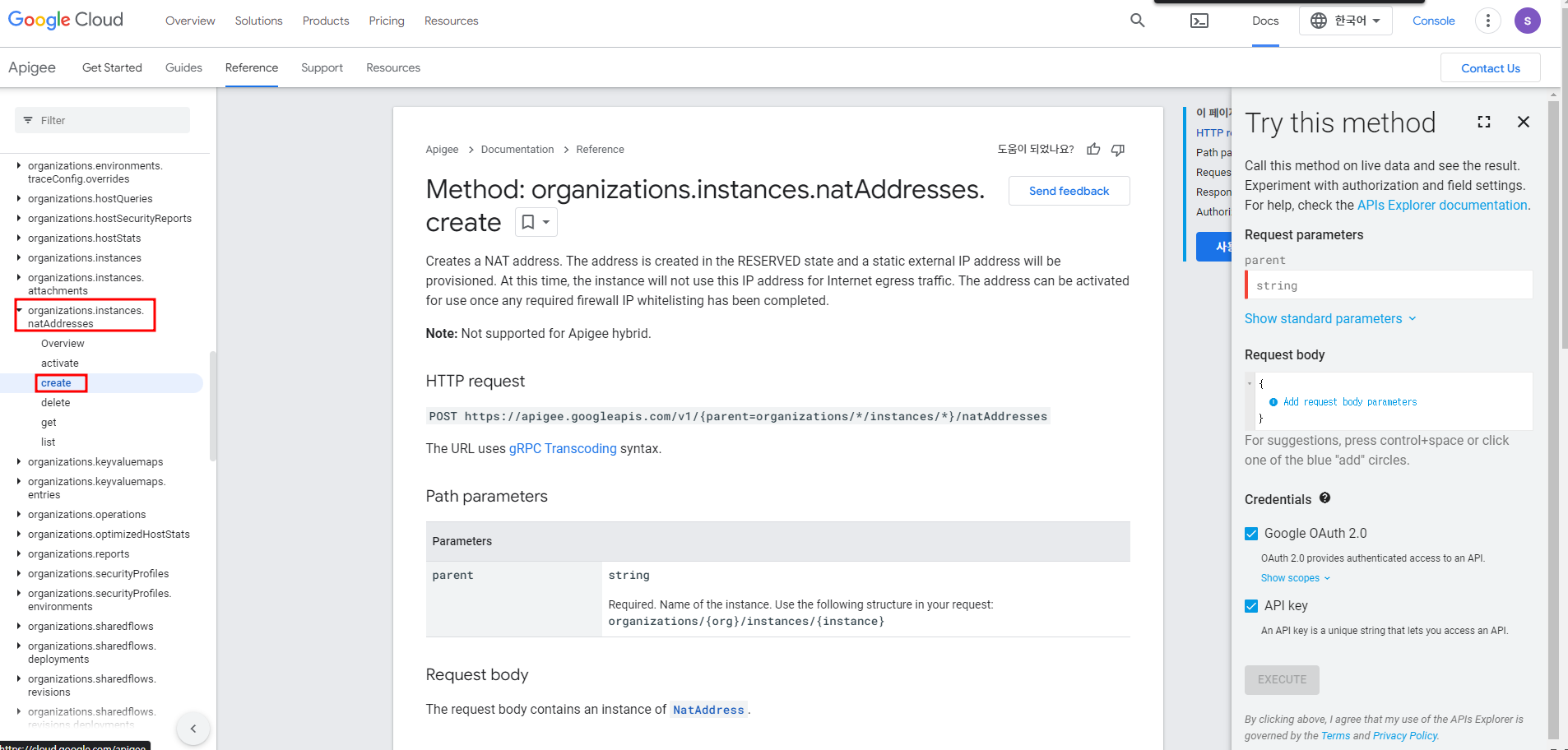The height and width of the screenshot is (750, 1568).
Task: Open the Docs header link
Action: tap(1265, 21)
